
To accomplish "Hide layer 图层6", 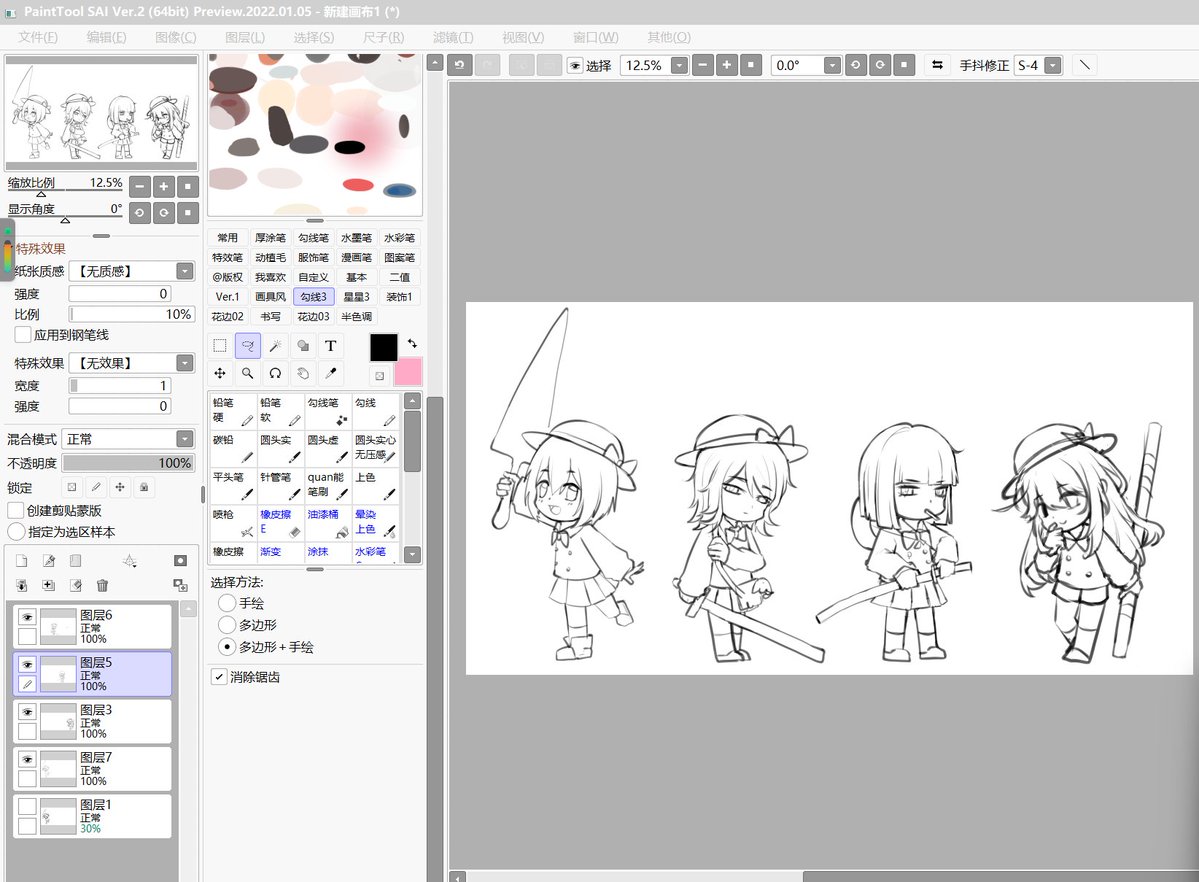I will 28,617.
